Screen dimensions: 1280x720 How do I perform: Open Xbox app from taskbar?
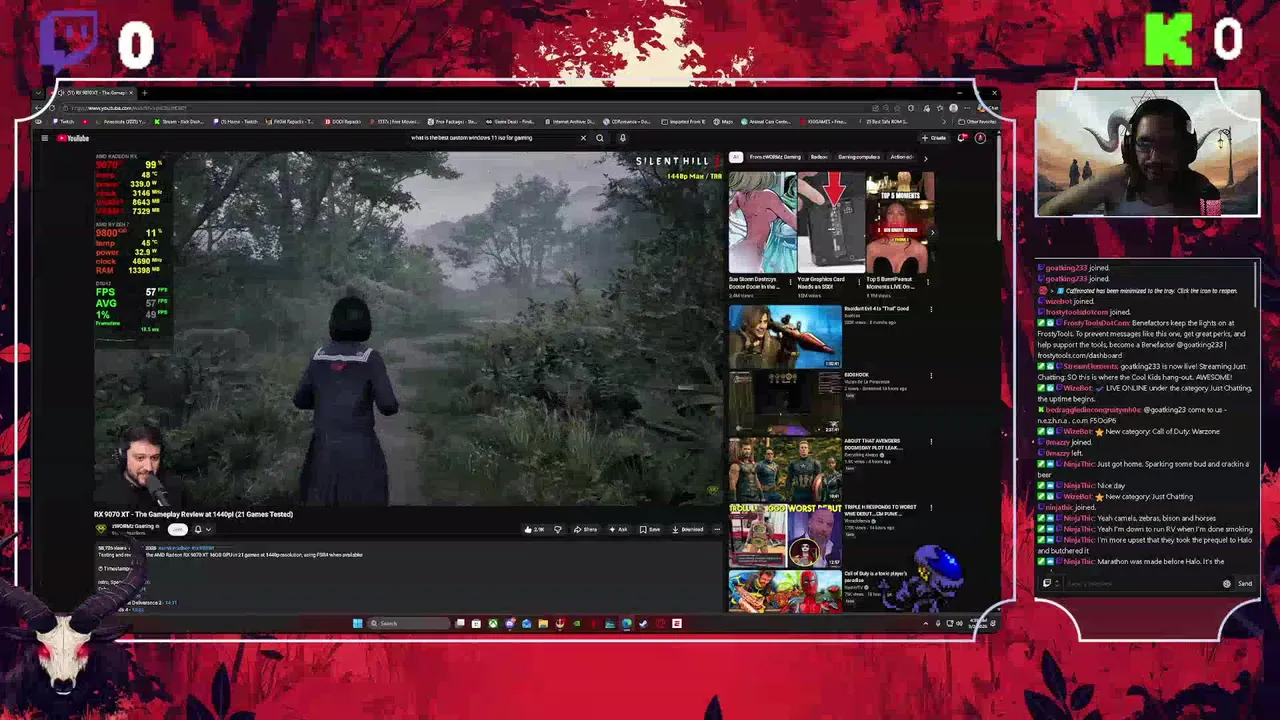pyautogui.click(x=493, y=624)
